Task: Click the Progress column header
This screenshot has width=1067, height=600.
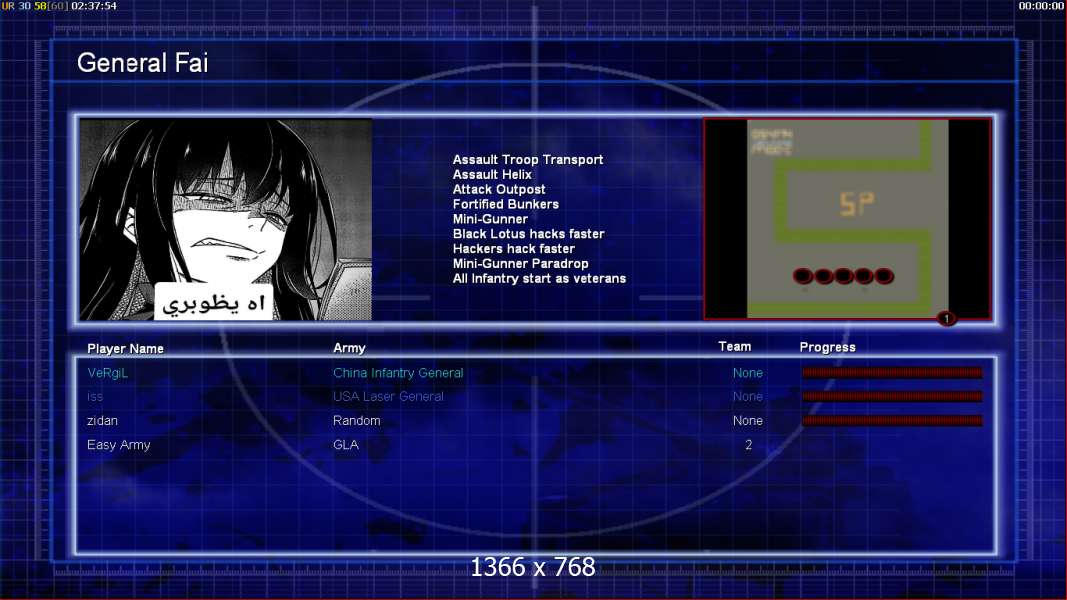Action: 827,348
